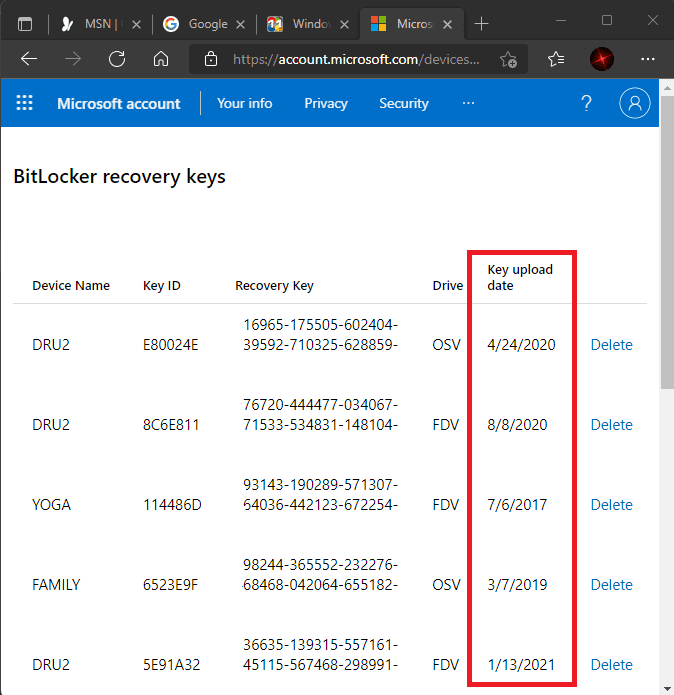Select the Key ID E80024E cell
This screenshot has width=674, height=695.
(170, 345)
